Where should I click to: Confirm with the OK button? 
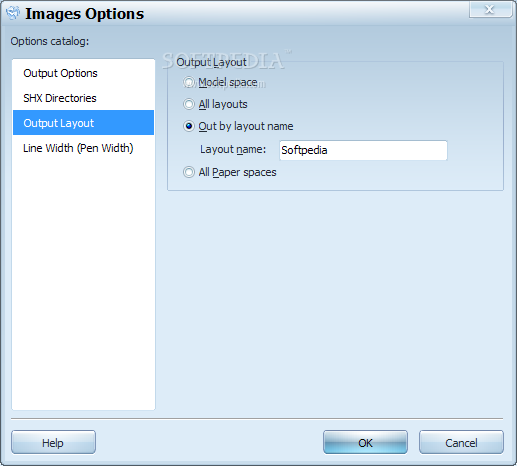pyautogui.click(x=365, y=442)
